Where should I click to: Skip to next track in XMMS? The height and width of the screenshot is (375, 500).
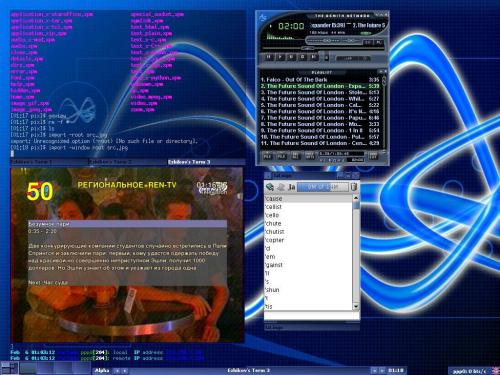(x=313, y=57)
